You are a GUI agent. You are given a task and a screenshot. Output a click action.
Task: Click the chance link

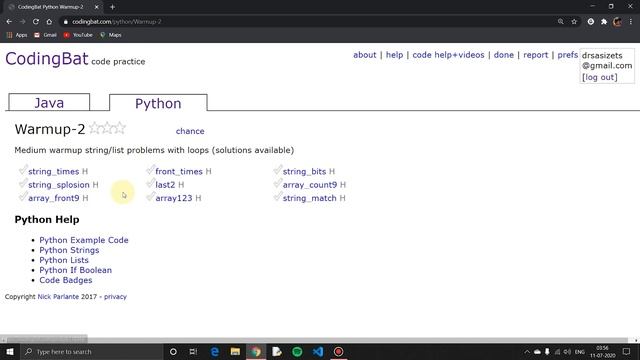(x=190, y=131)
